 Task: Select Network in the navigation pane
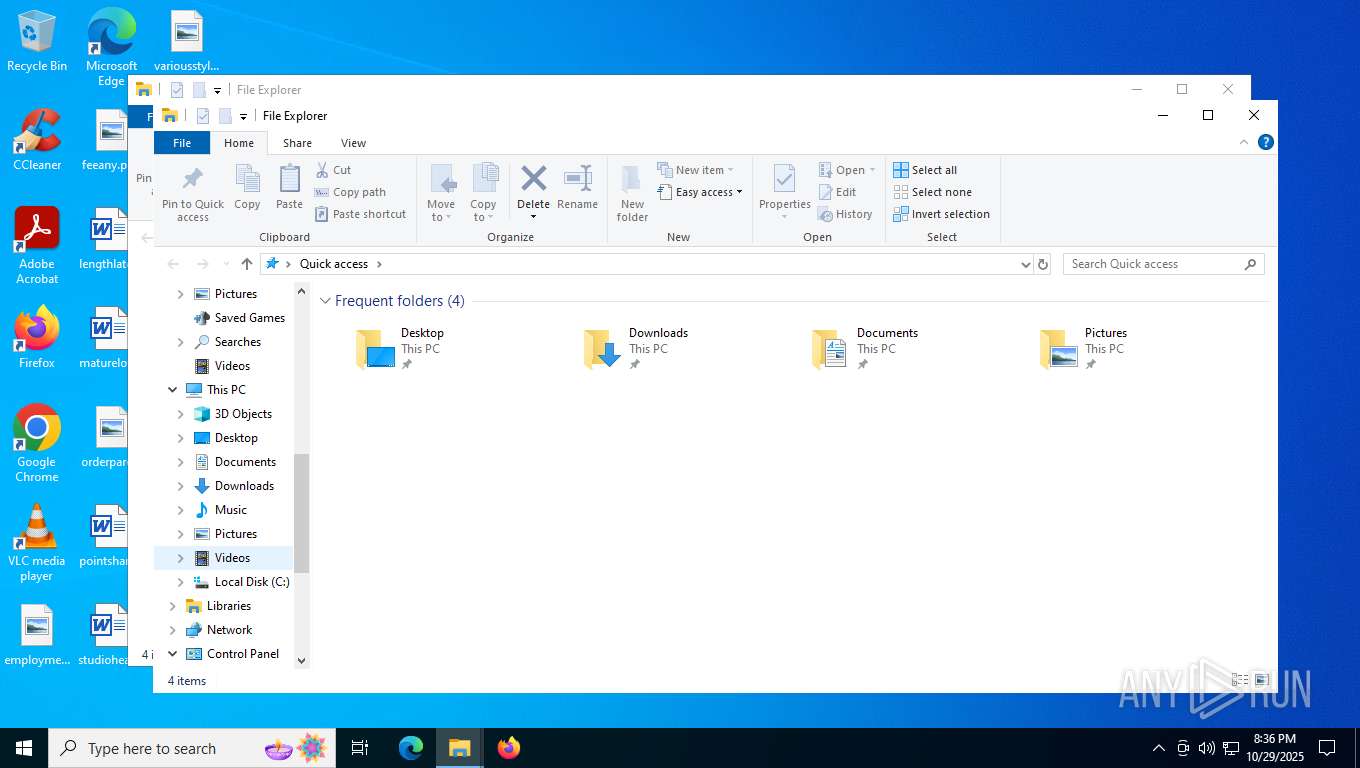pyautogui.click(x=229, y=630)
